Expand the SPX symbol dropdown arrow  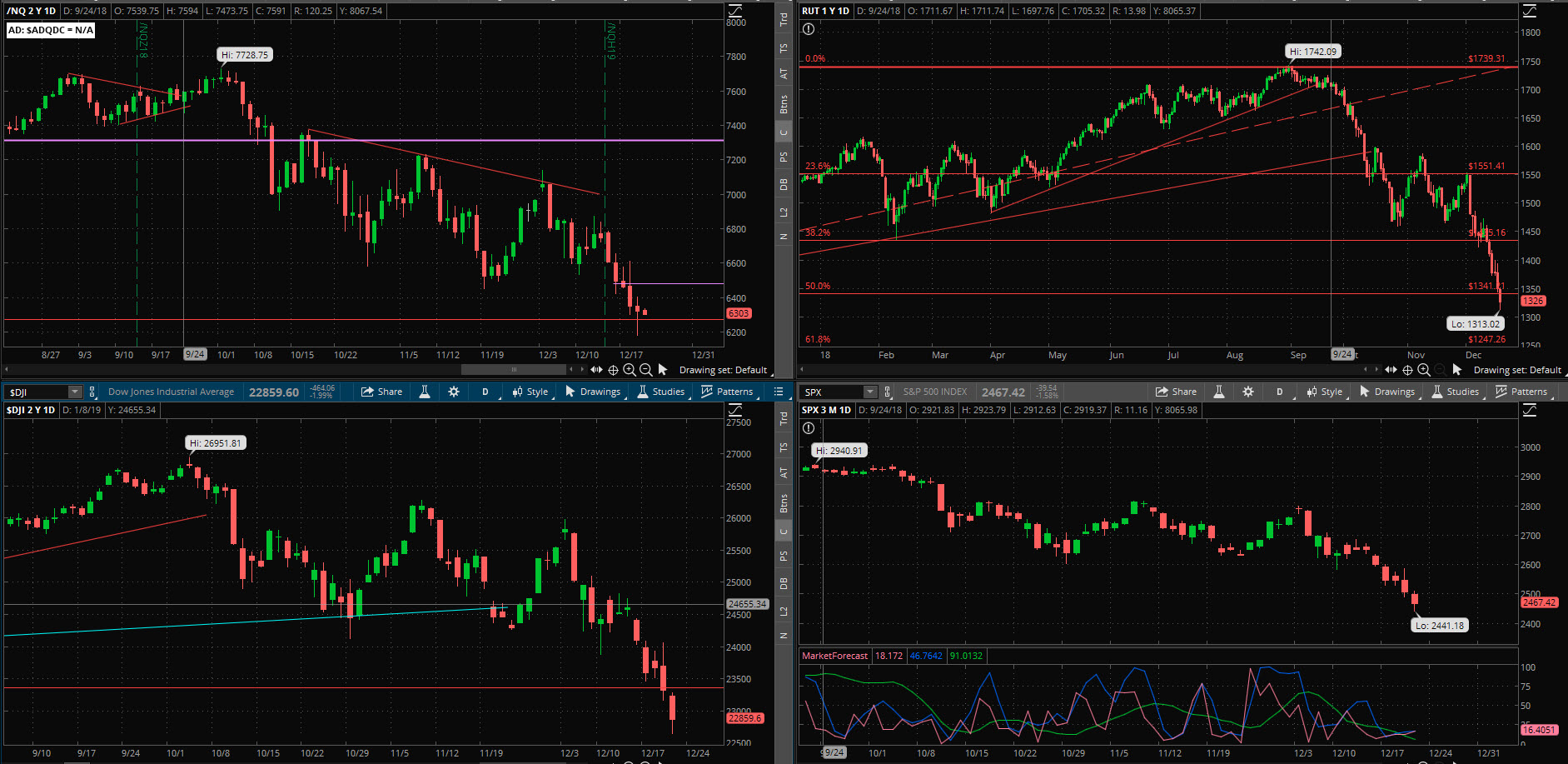tap(870, 392)
